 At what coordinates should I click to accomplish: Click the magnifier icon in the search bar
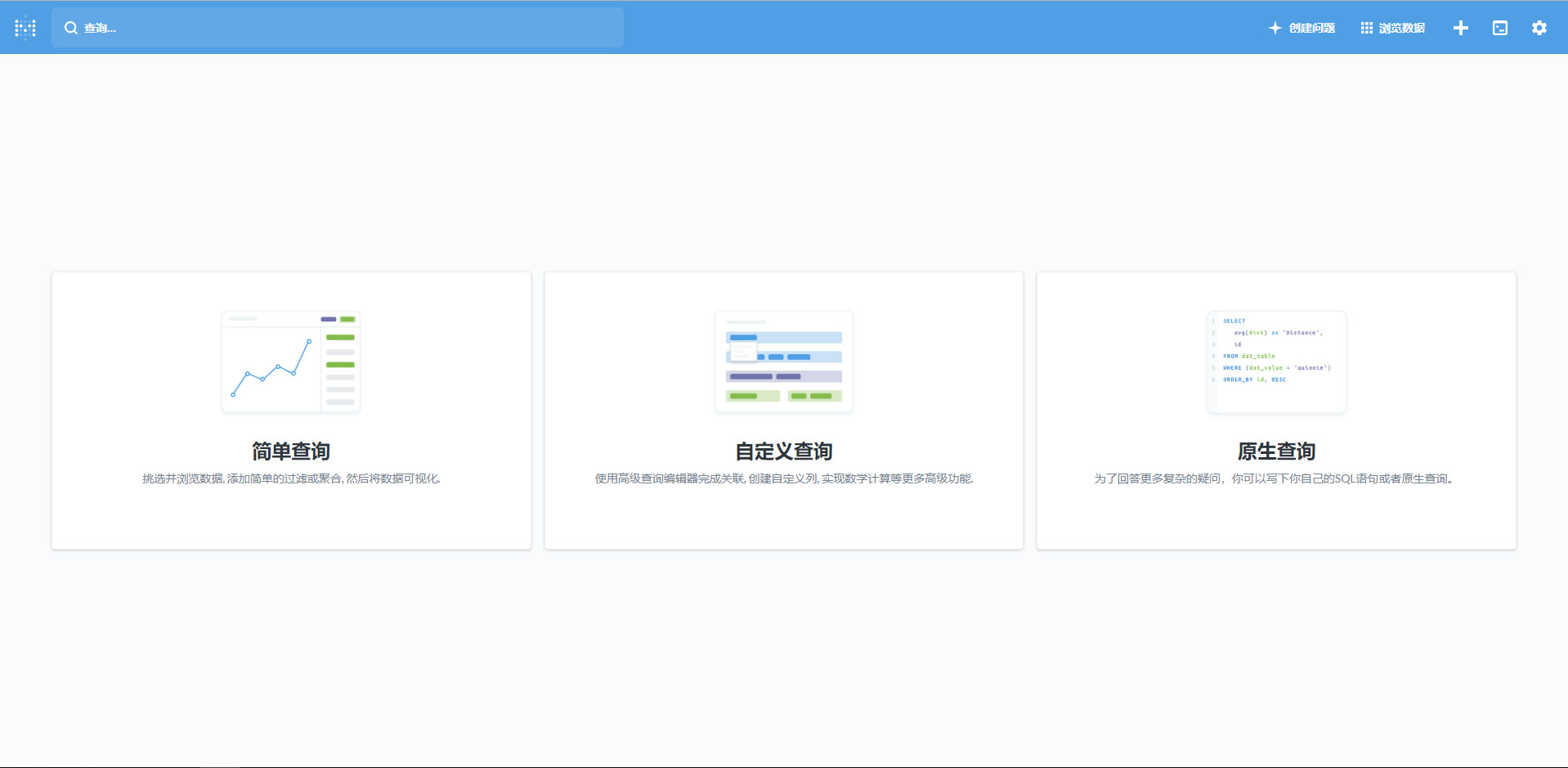coord(70,27)
